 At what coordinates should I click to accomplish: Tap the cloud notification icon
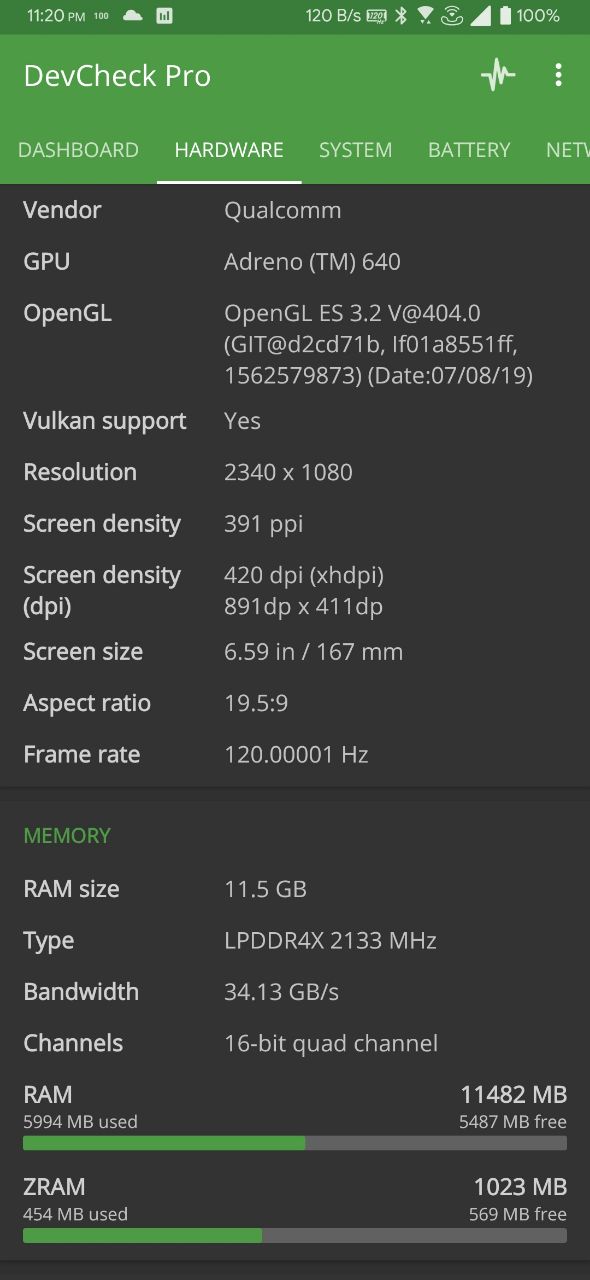[132, 16]
